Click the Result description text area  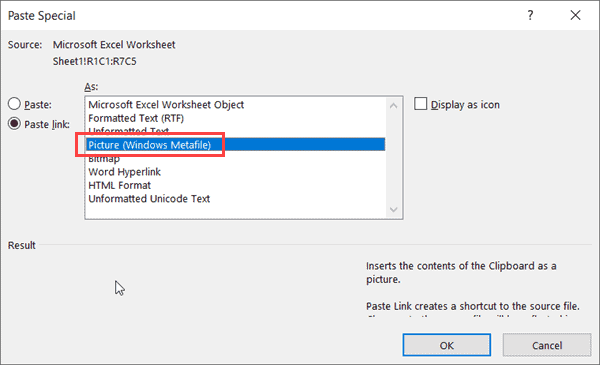[473, 289]
